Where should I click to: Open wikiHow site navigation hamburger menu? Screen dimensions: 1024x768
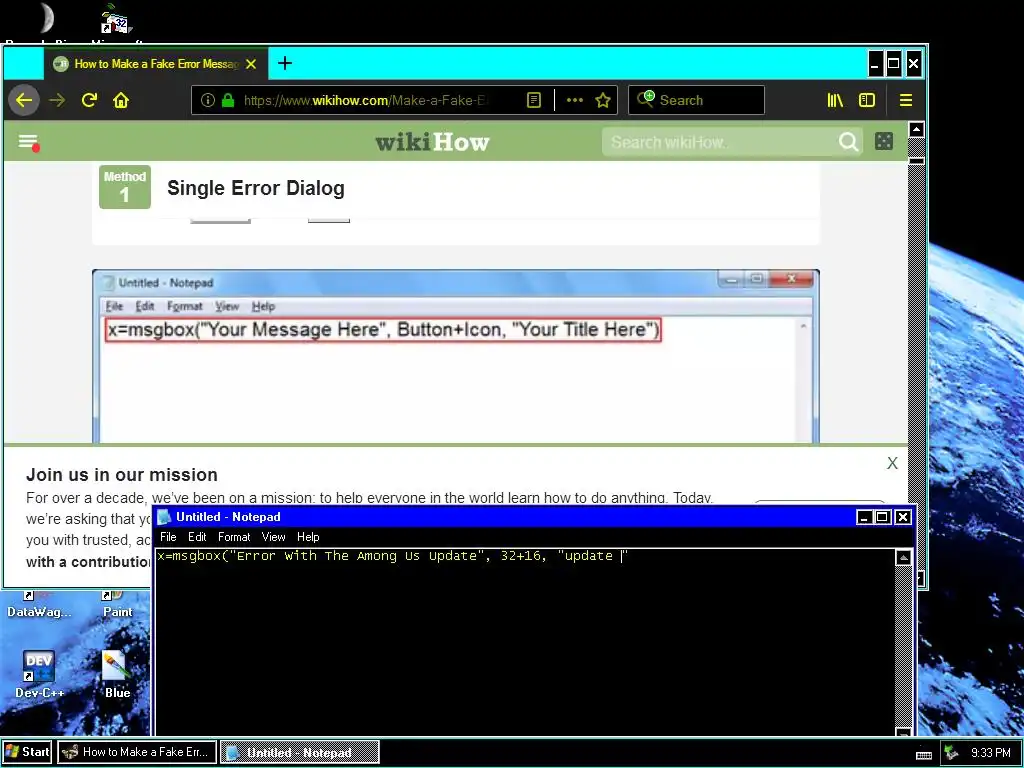coord(28,142)
